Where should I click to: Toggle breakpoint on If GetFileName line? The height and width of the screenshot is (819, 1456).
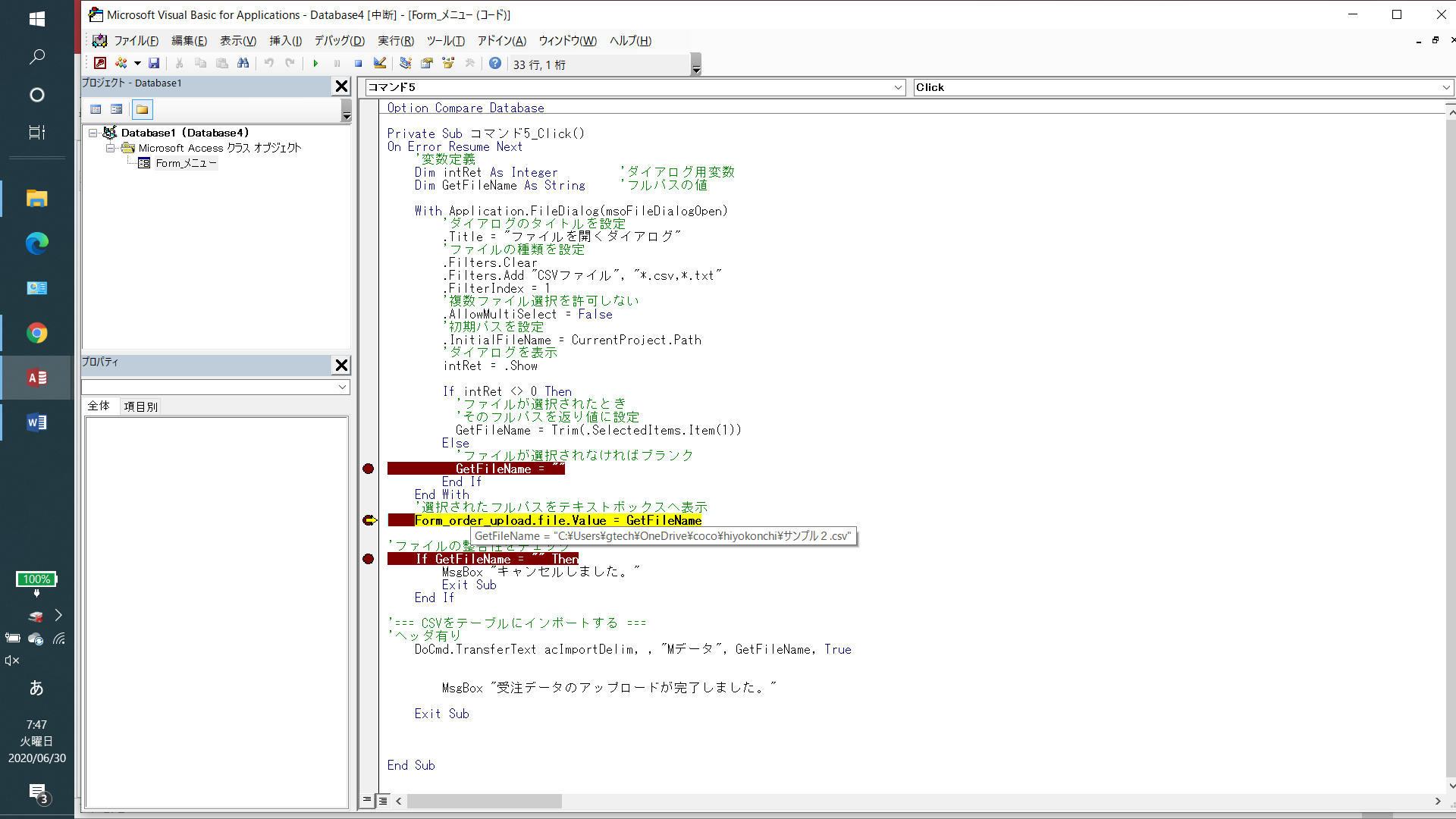pyautogui.click(x=369, y=560)
